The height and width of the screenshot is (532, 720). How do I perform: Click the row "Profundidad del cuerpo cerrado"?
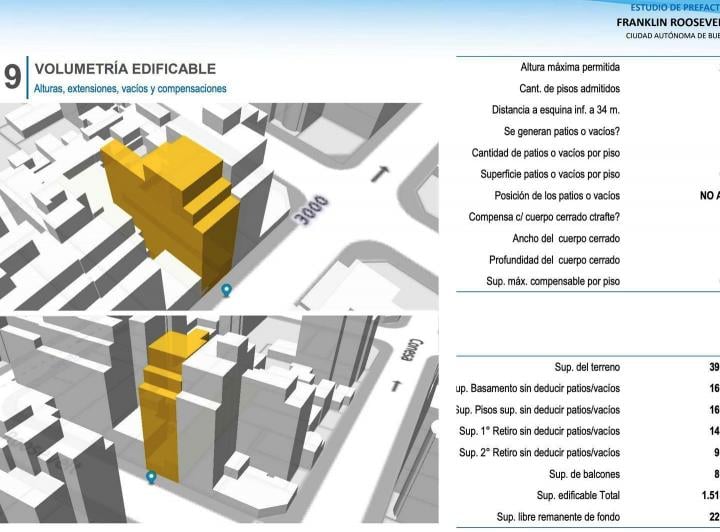click(x=554, y=260)
